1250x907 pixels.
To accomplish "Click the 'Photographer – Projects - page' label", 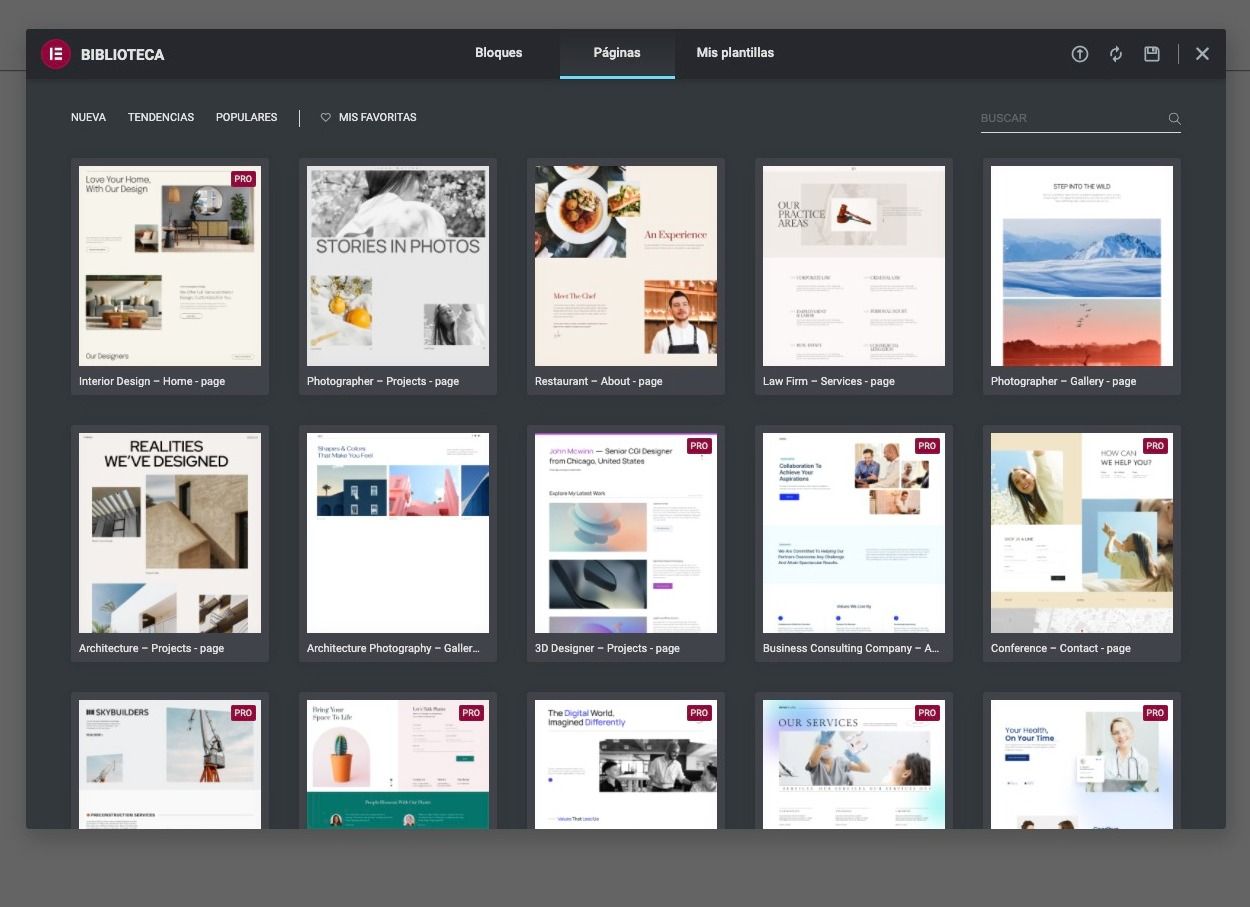I will 383,381.
